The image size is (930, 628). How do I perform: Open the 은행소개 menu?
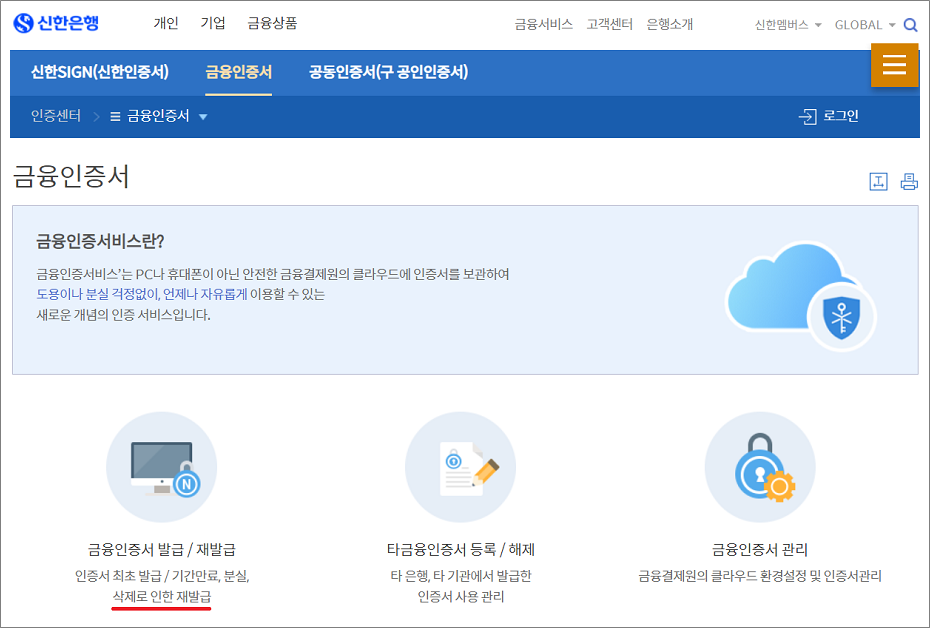[670, 24]
